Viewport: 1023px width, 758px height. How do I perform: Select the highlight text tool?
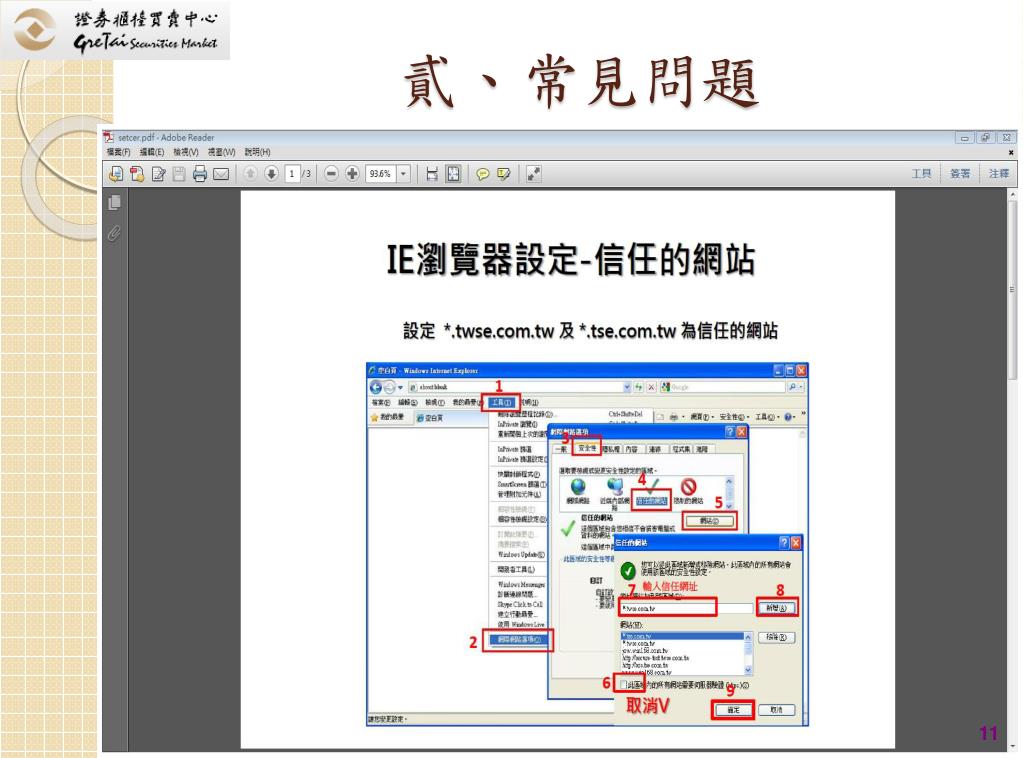point(504,174)
